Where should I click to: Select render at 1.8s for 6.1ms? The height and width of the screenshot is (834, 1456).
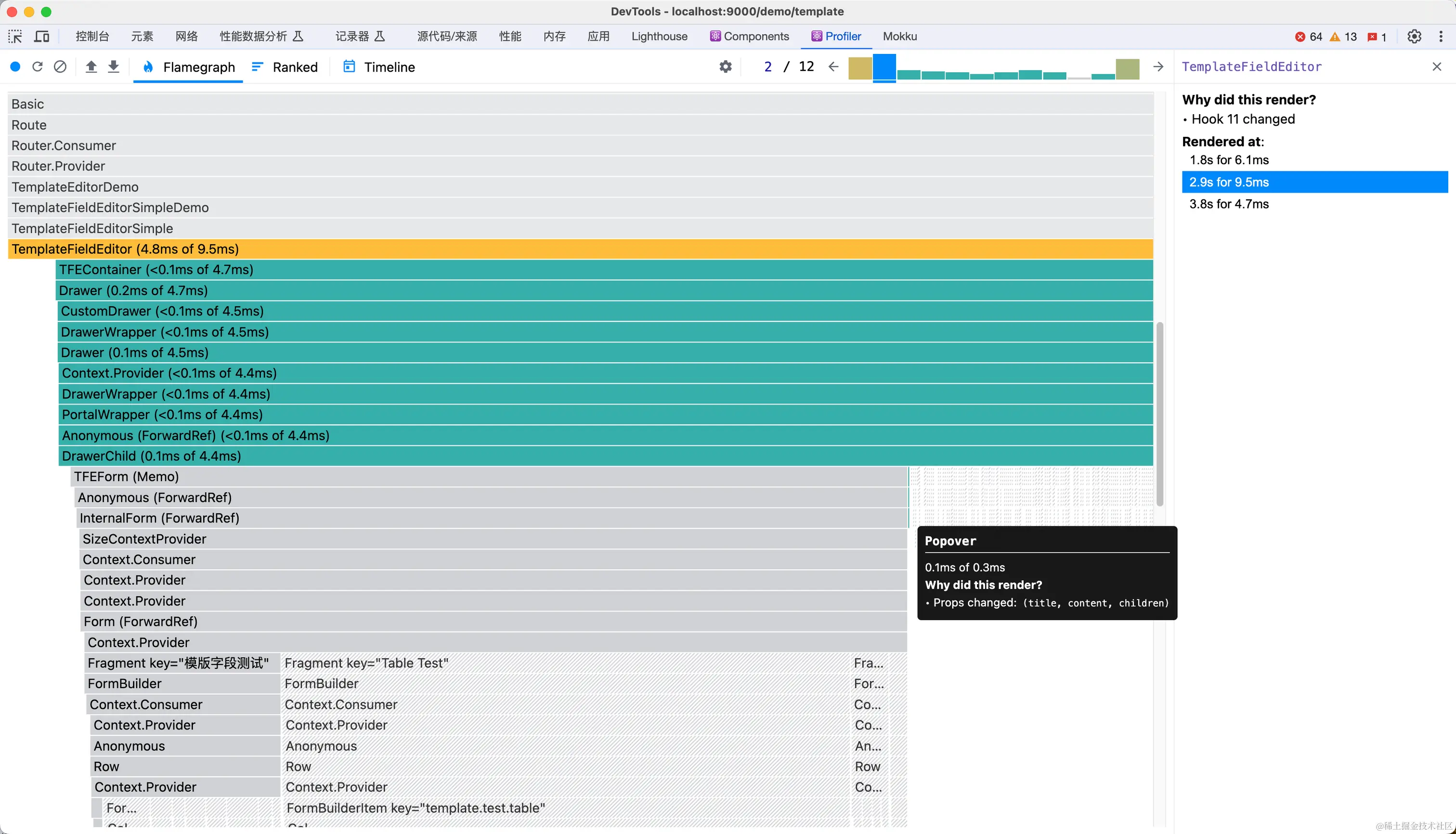1314,160
